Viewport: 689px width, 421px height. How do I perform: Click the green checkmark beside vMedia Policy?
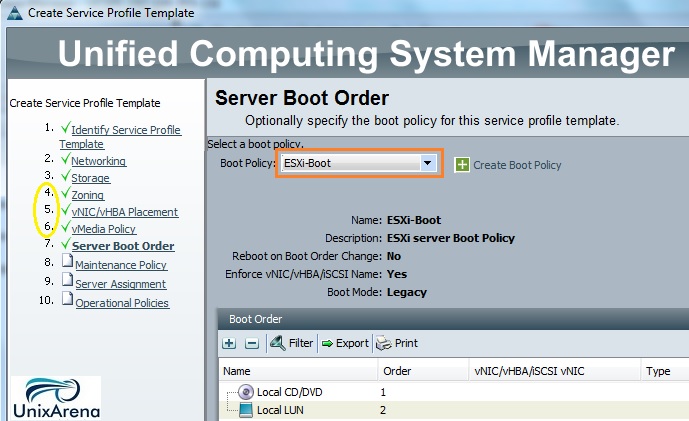tap(65, 226)
